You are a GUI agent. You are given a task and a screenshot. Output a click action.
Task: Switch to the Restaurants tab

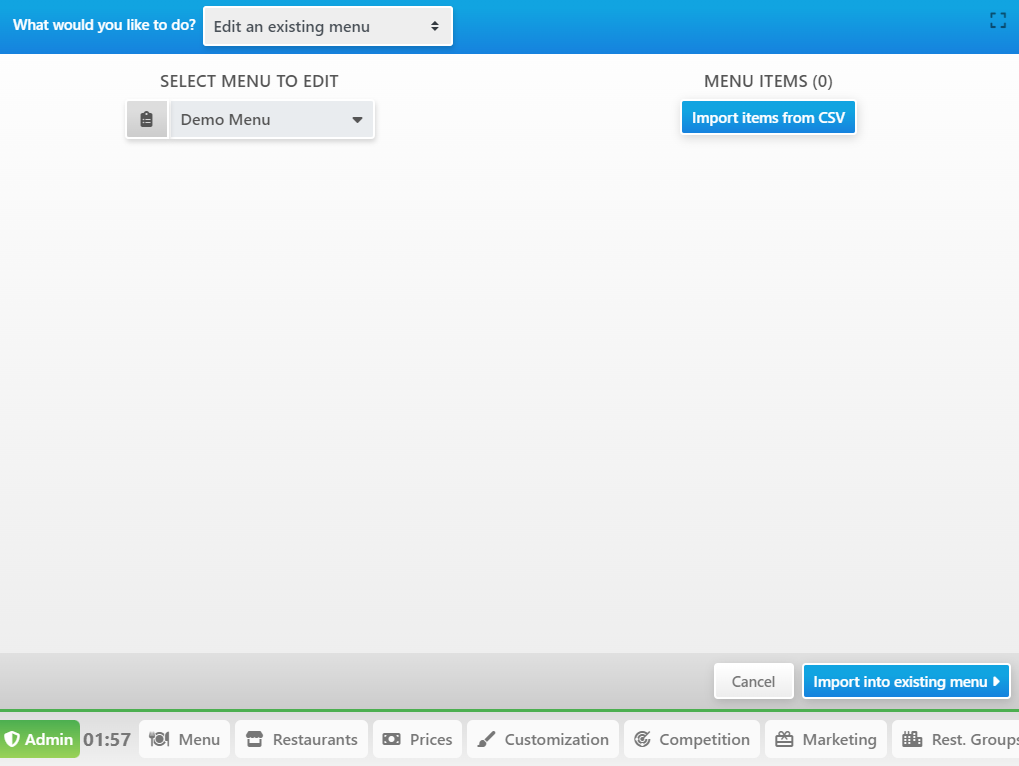click(x=302, y=740)
